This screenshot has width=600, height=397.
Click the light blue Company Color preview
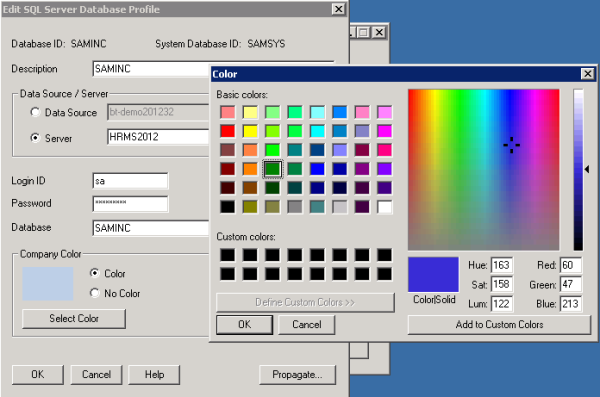[x=48, y=284]
